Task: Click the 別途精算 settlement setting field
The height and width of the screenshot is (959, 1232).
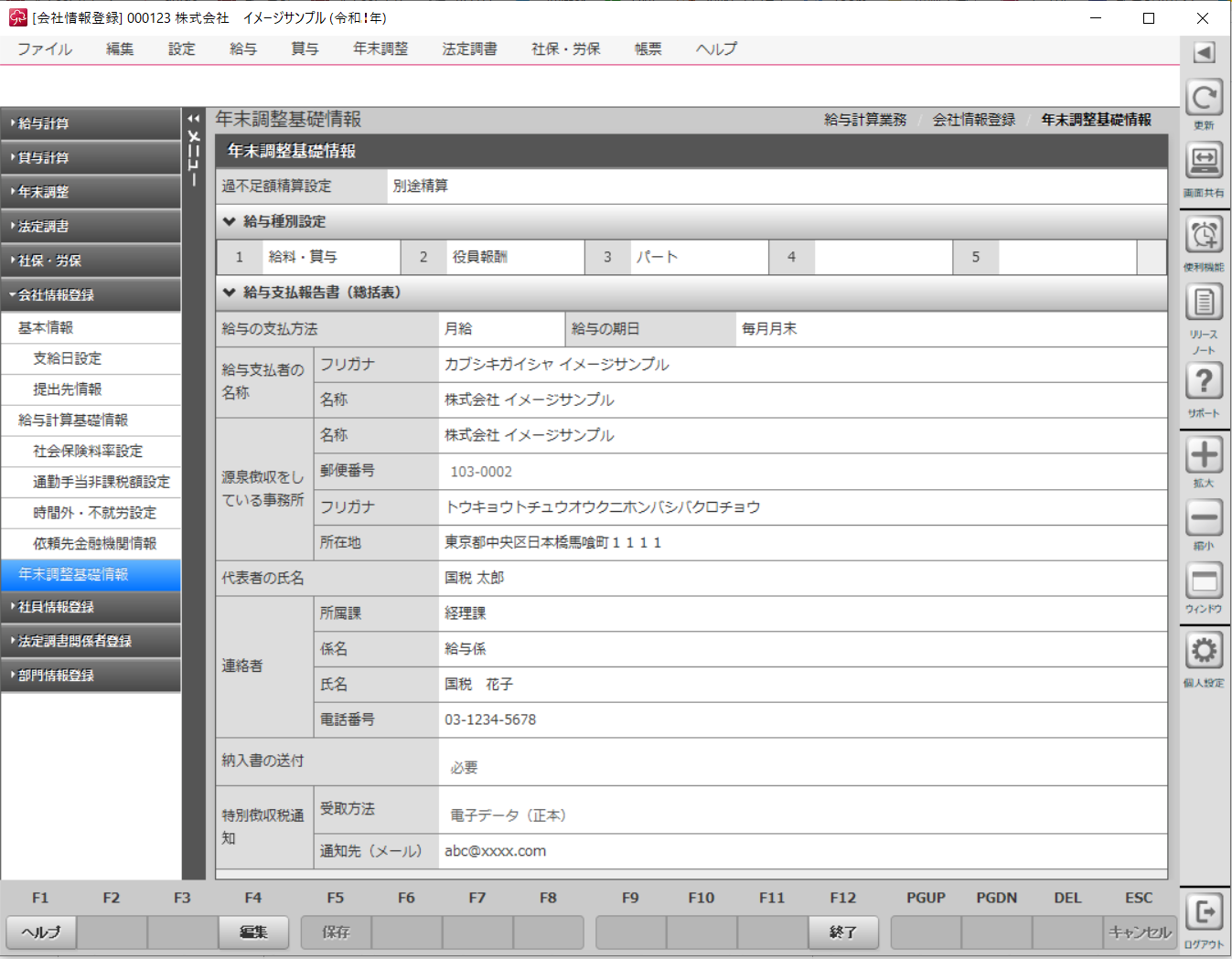Action: (x=777, y=186)
